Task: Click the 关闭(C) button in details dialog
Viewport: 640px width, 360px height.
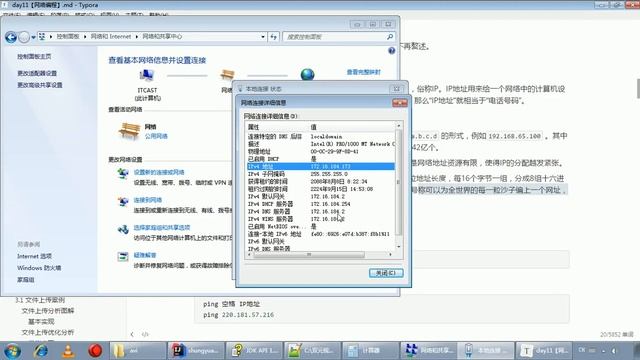Action: coord(386,273)
